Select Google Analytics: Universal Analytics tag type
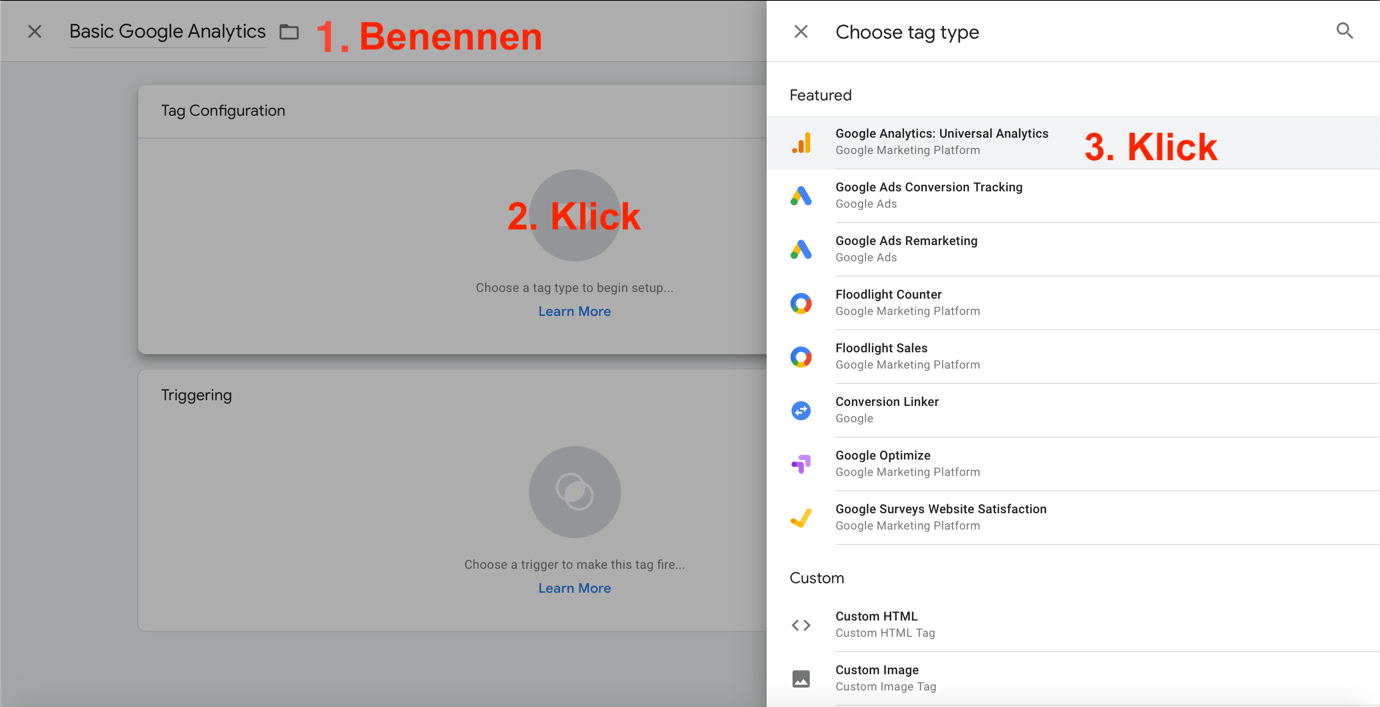1380x707 pixels. coord(1073,142)
